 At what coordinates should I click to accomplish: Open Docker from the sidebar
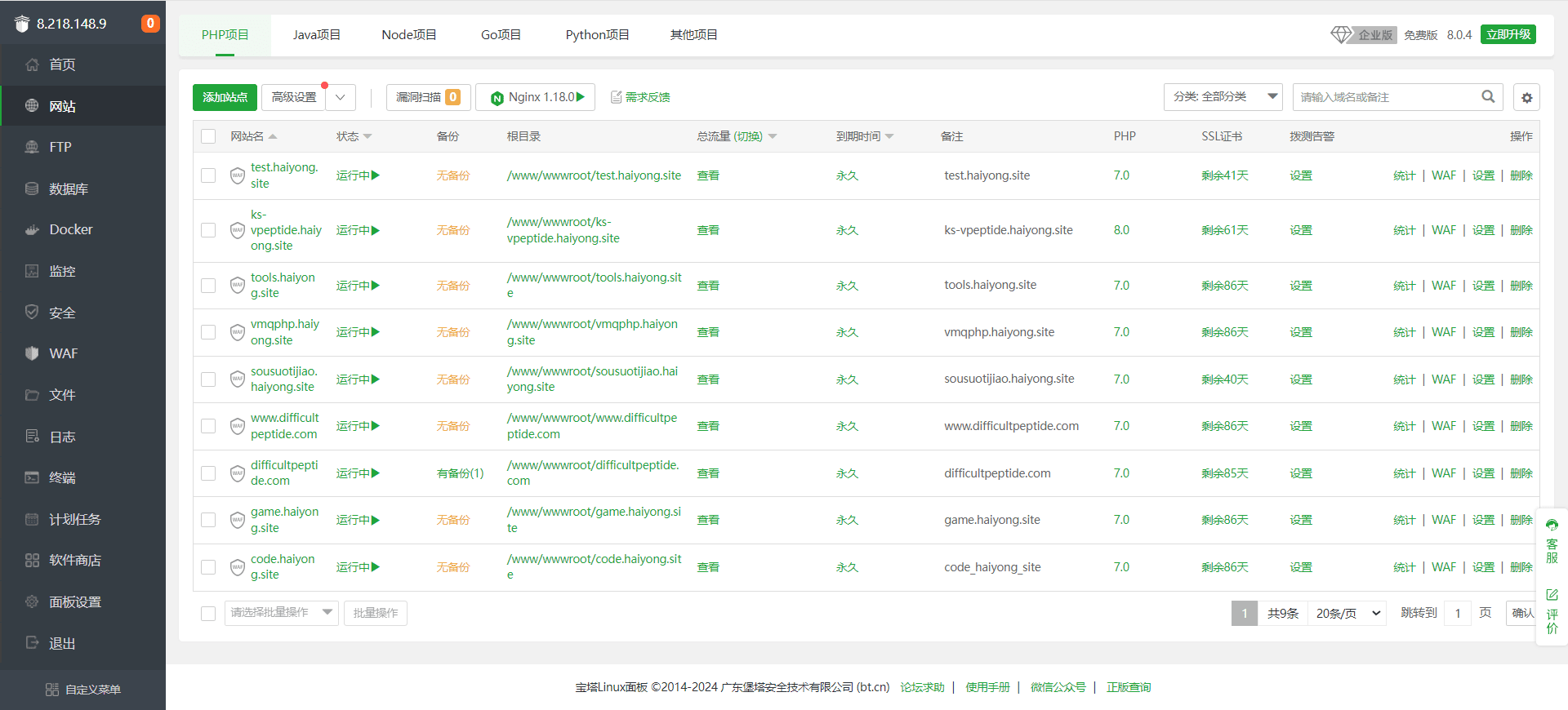pyautogui.click(x=70, y=229)
